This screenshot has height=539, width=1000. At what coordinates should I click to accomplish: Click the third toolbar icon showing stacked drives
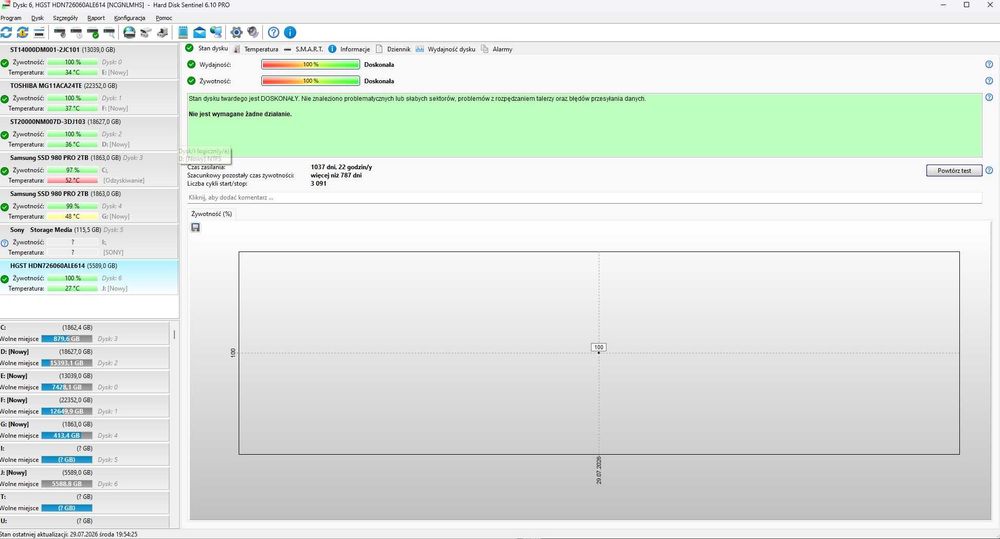click(x=39, y=33)
